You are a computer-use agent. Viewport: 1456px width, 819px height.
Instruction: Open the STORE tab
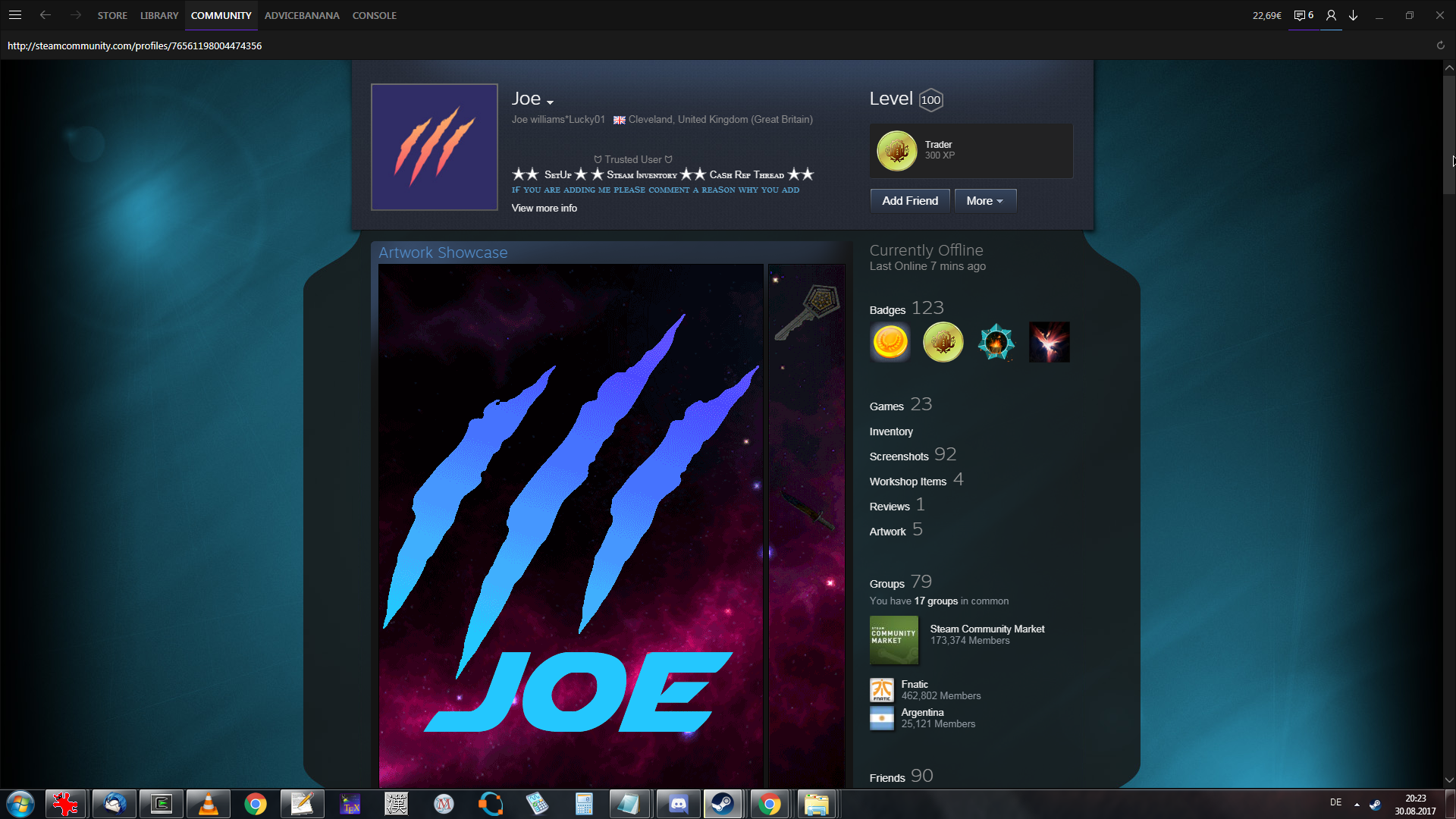pyautogui.click(x=112, y=15)
